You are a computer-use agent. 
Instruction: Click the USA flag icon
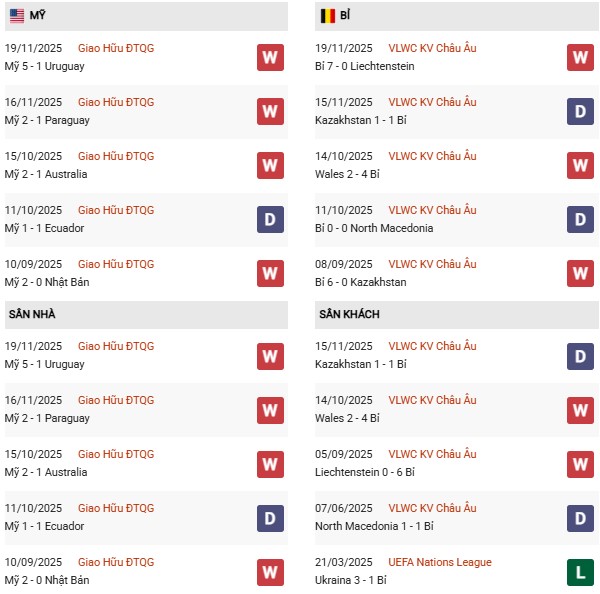(19, 16)
